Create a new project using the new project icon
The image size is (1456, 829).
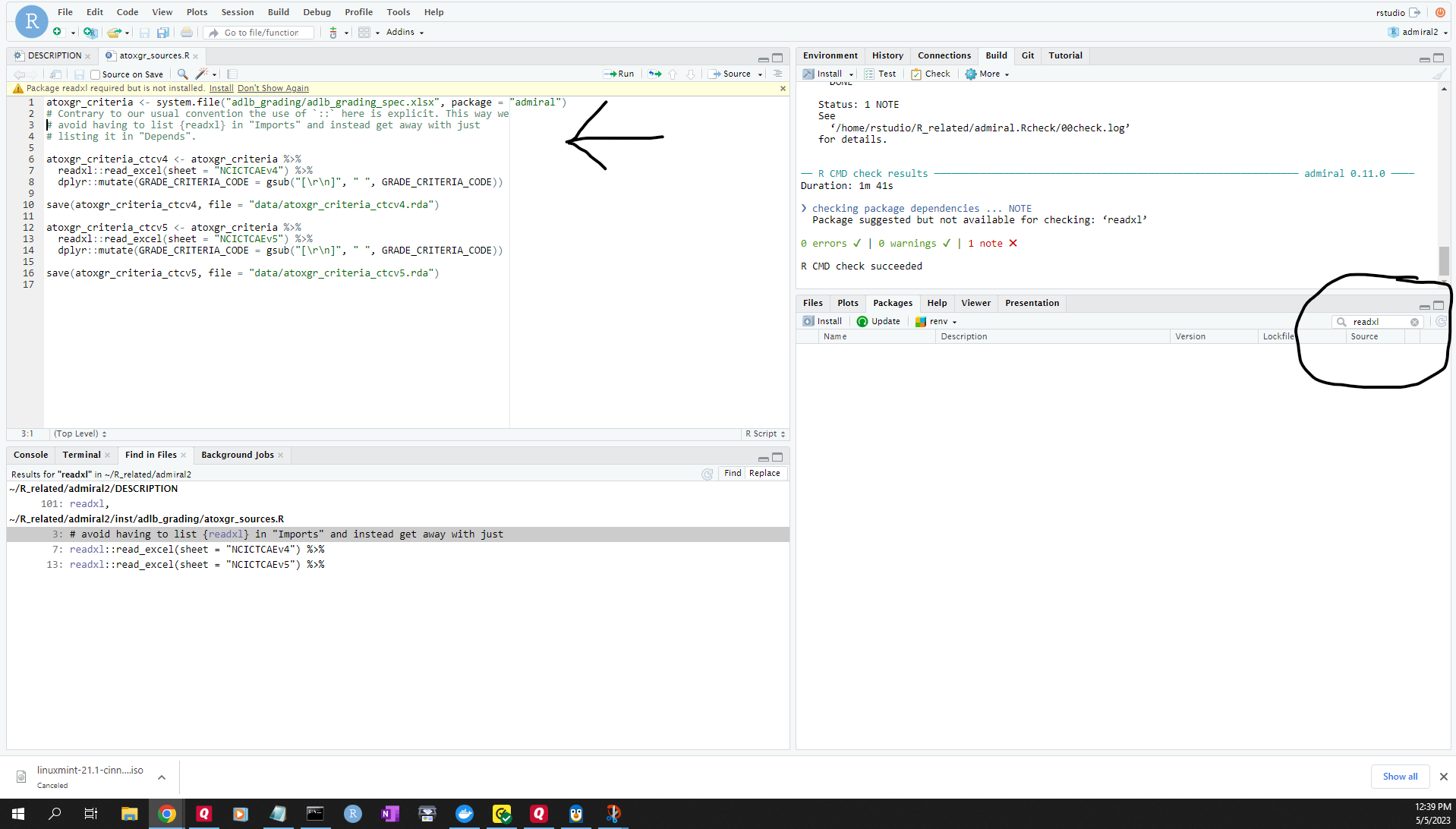point(90,32)
